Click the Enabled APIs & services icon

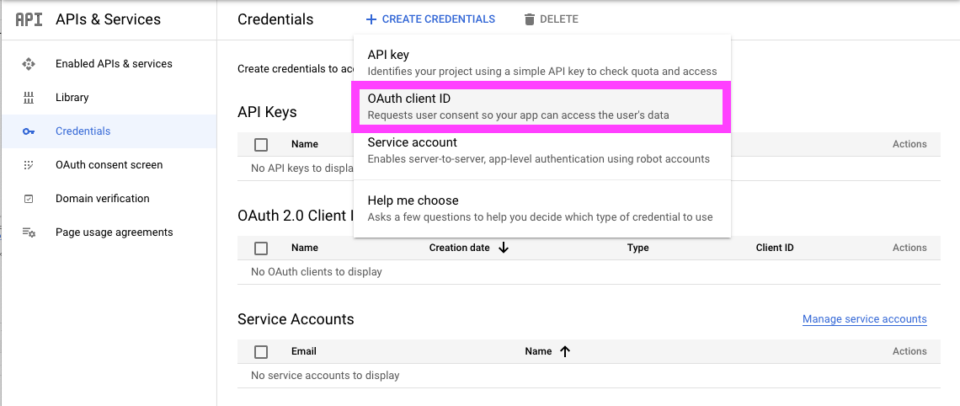[28, 64]
